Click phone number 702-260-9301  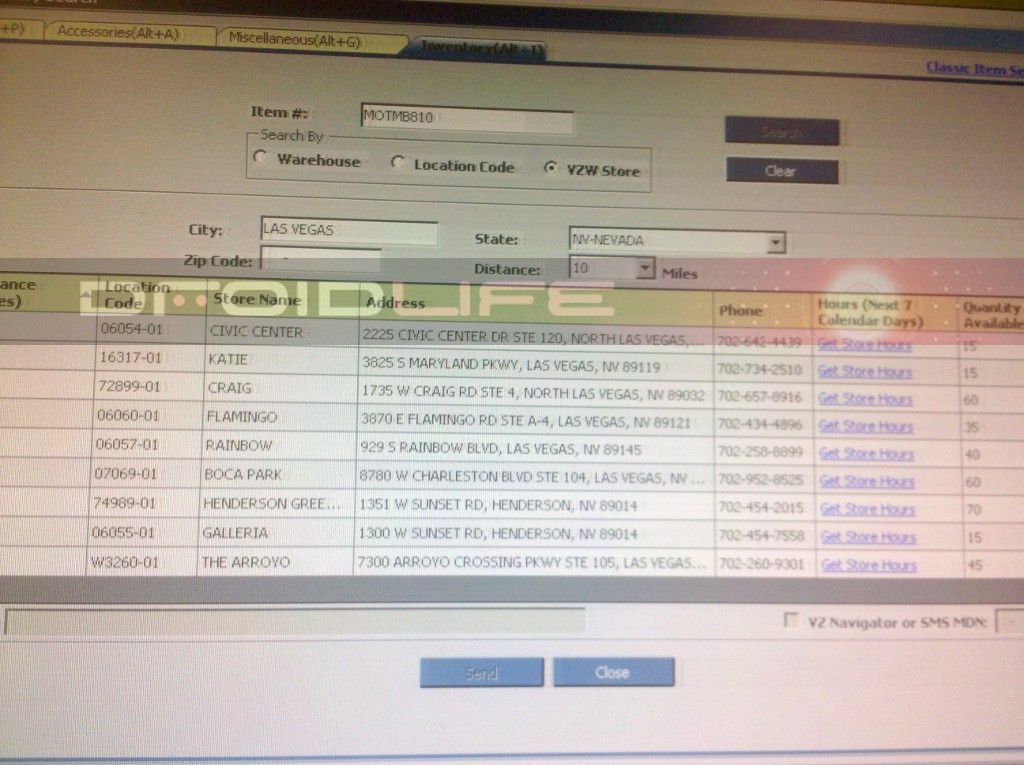[761, 563]
